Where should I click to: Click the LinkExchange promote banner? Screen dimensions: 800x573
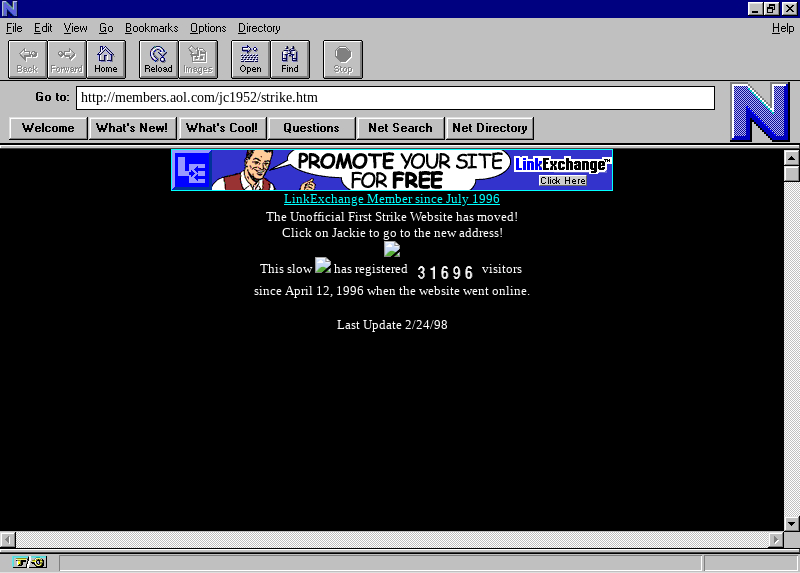391,170
